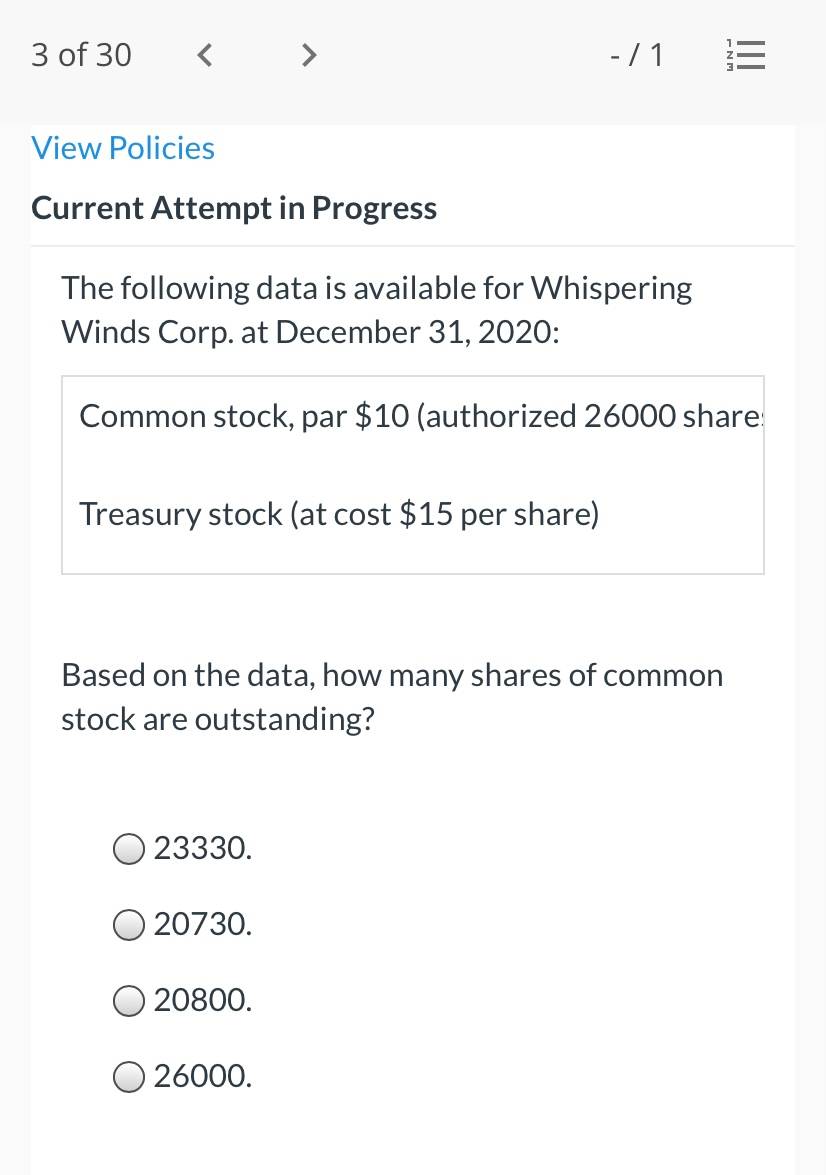Open the View Policies link

click(x=123, y=148)
